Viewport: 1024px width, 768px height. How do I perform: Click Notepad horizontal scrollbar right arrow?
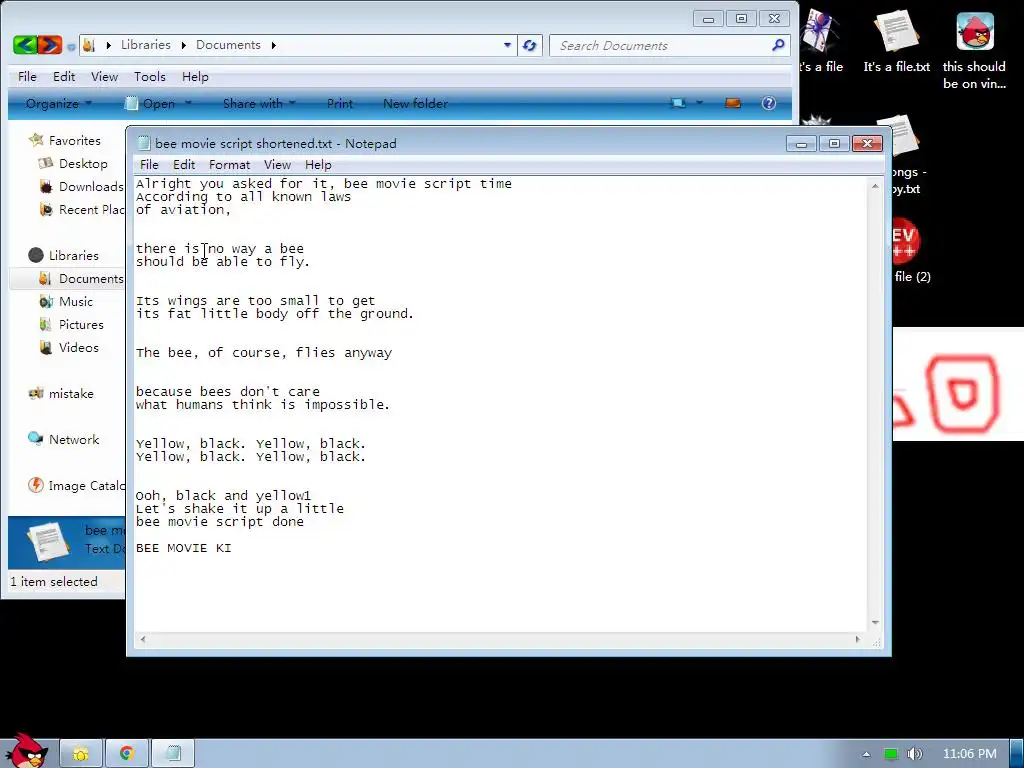click(x=857, y=639)
